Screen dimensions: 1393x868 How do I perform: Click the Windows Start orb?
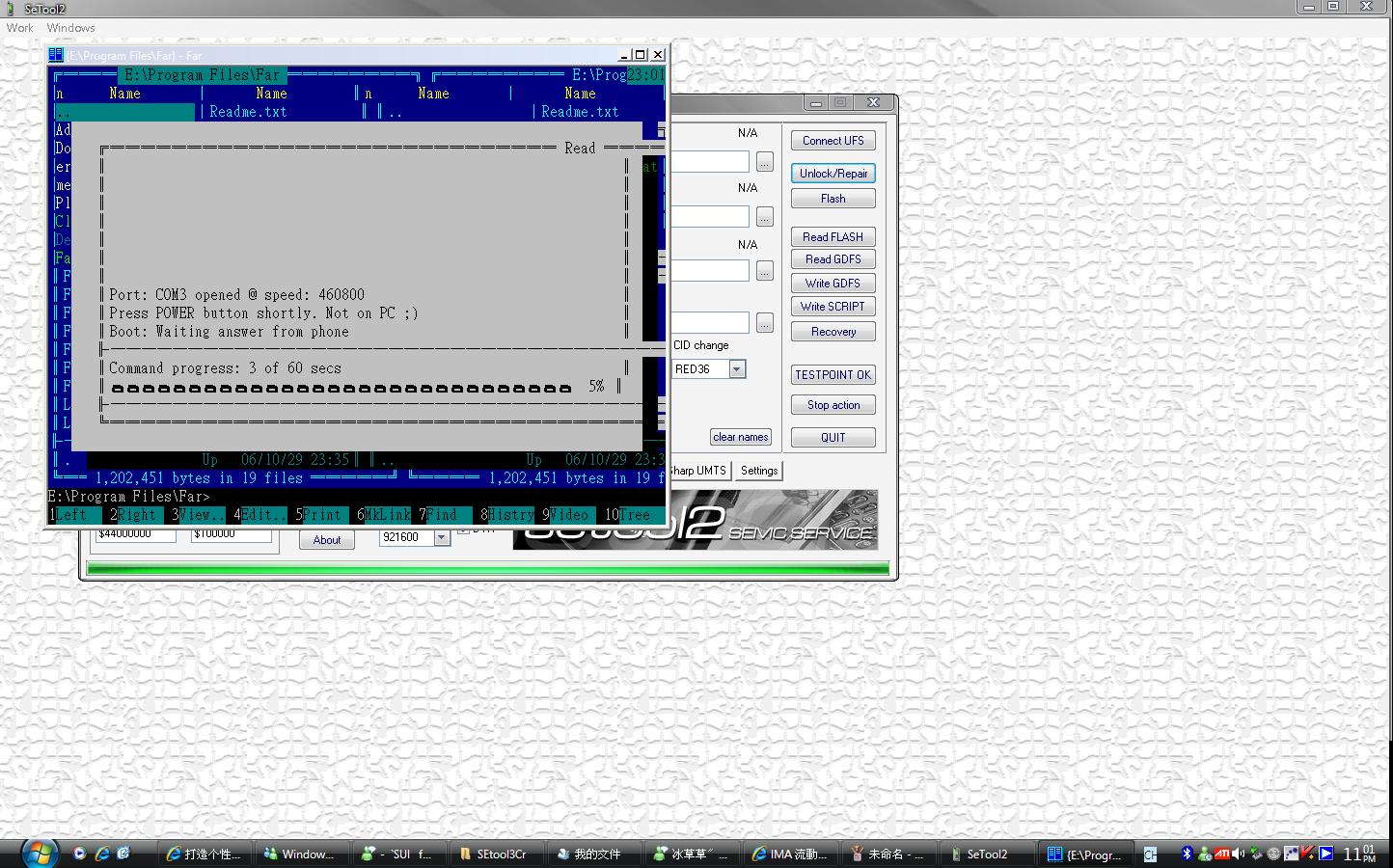39,853
